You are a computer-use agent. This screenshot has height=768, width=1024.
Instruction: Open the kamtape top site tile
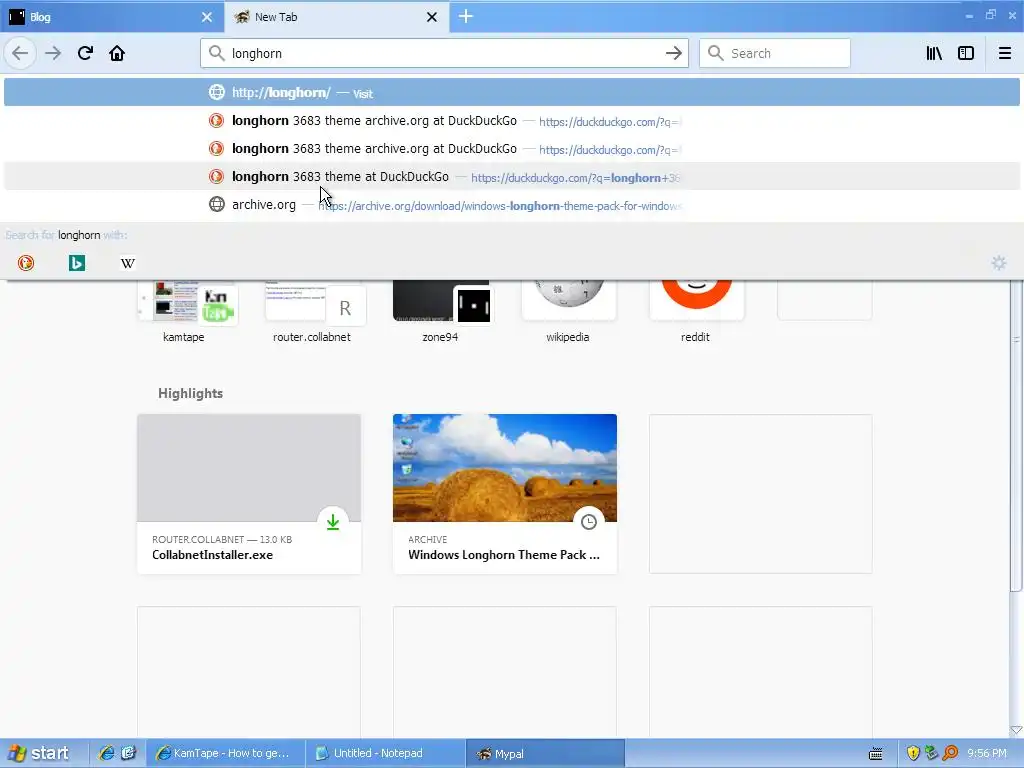click(184, 312)
